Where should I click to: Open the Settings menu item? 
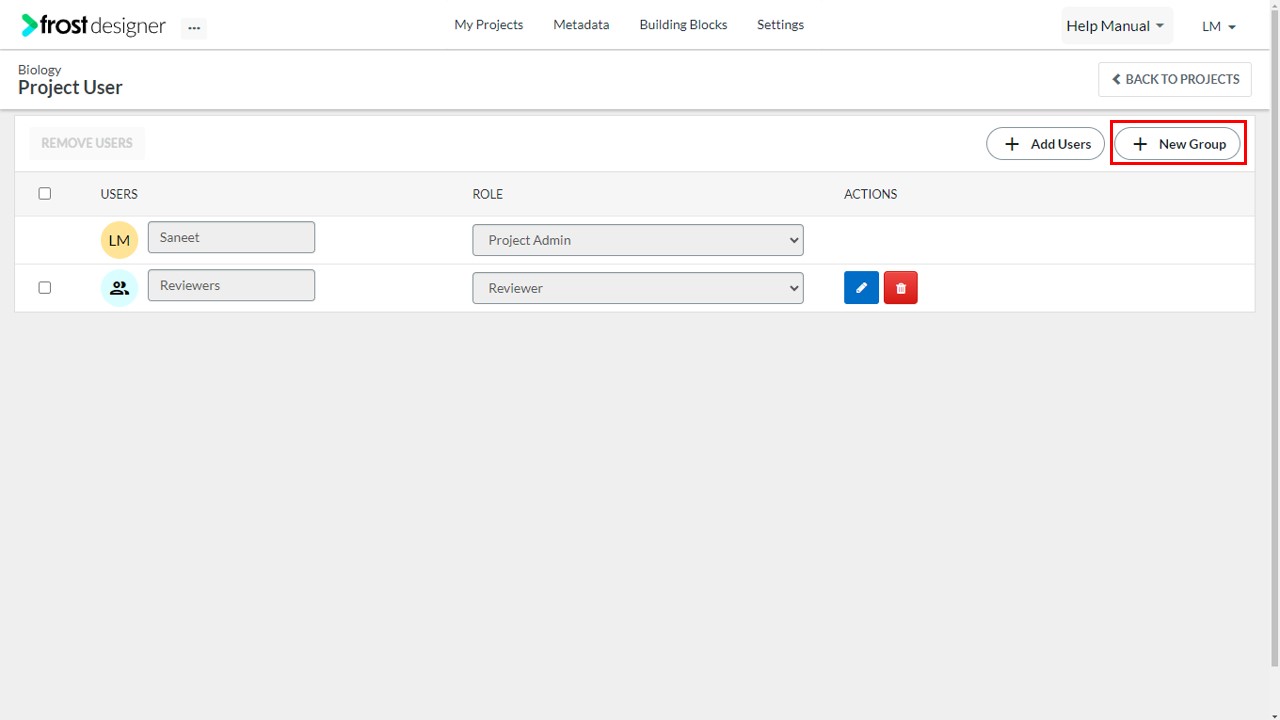(780, 25)
